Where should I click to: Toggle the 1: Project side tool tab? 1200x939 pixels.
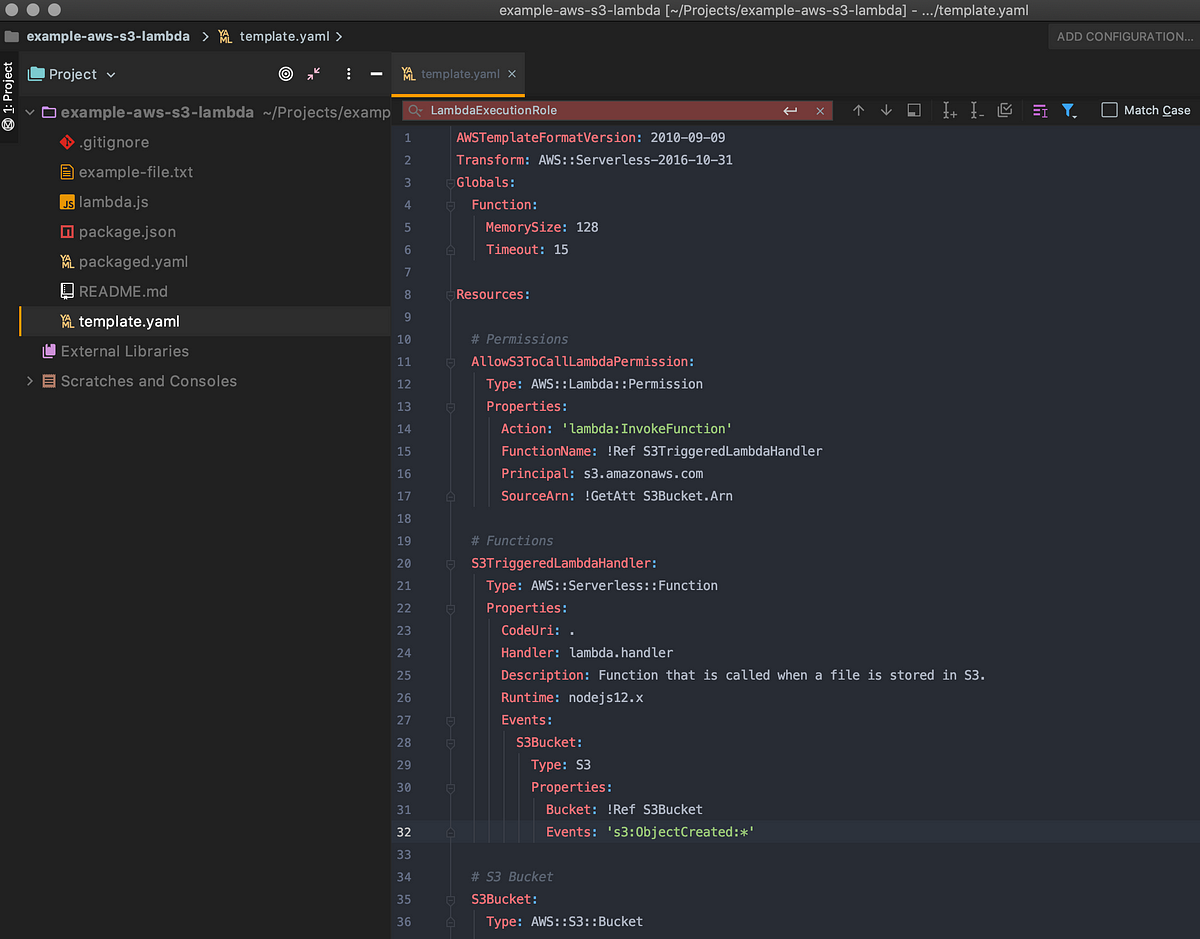point(8,97)
